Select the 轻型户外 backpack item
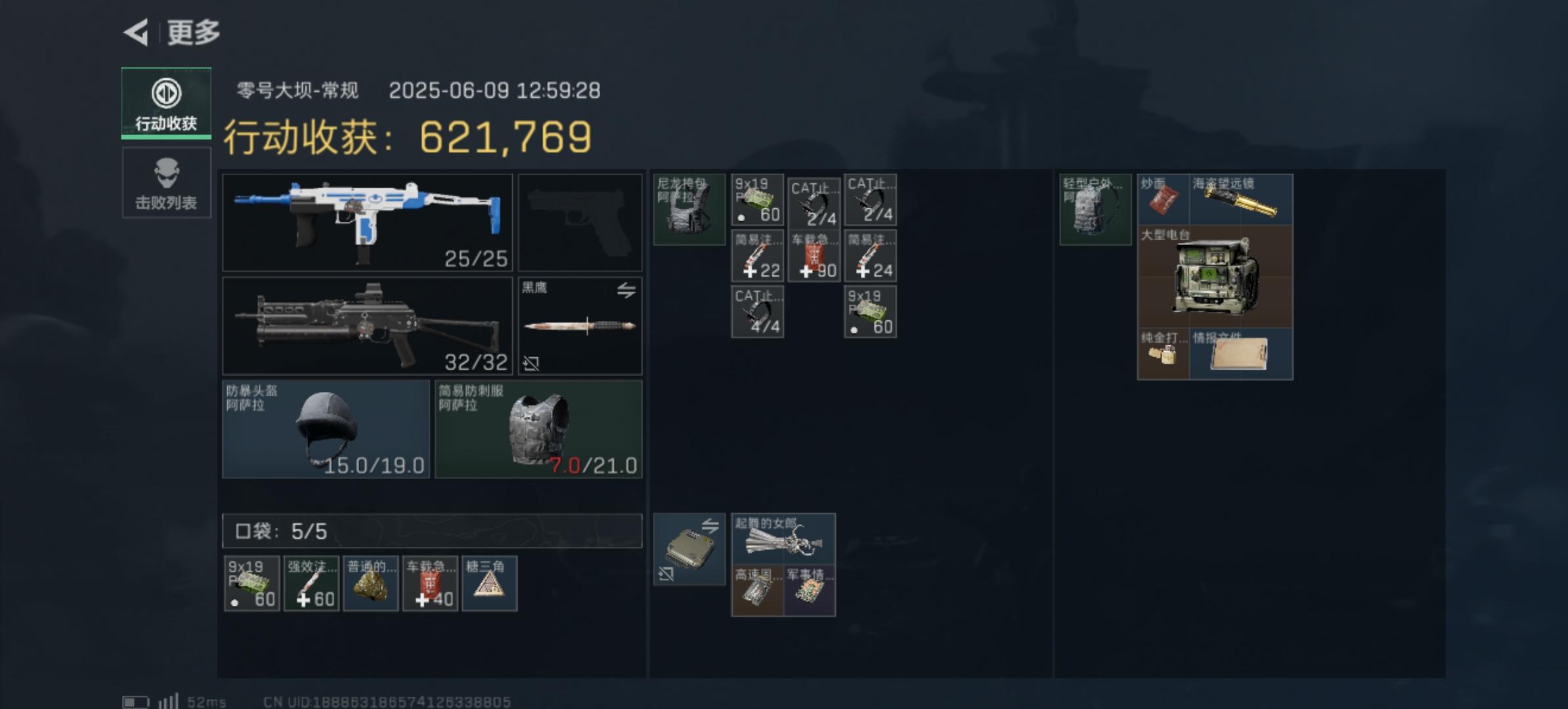 tap(1095, 209)
